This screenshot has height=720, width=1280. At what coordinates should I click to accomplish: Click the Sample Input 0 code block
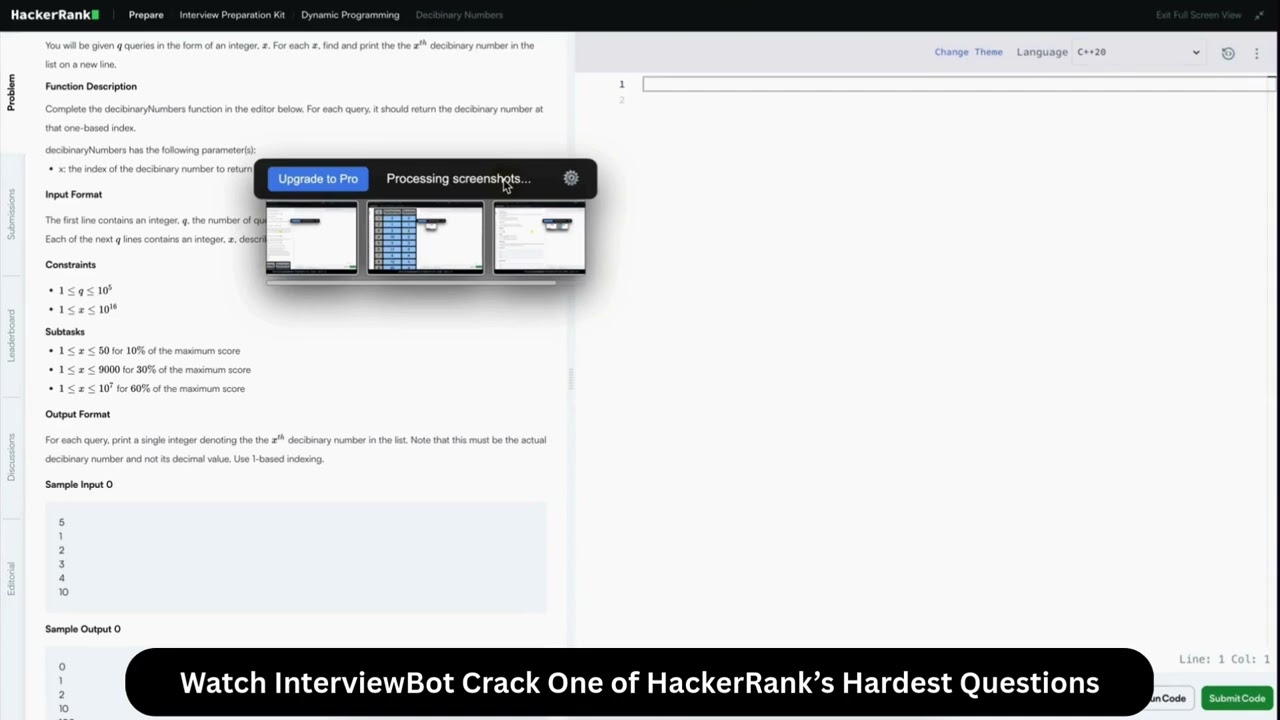(296, 557)
